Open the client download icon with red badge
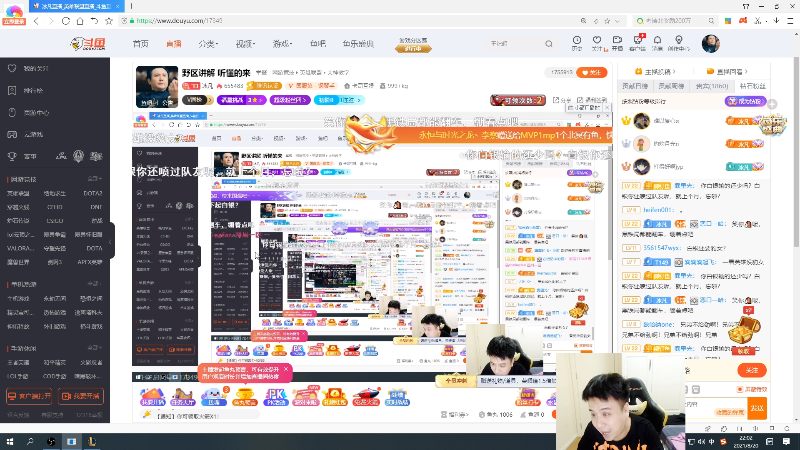800x450 pixels. click(x=638, y=43)
